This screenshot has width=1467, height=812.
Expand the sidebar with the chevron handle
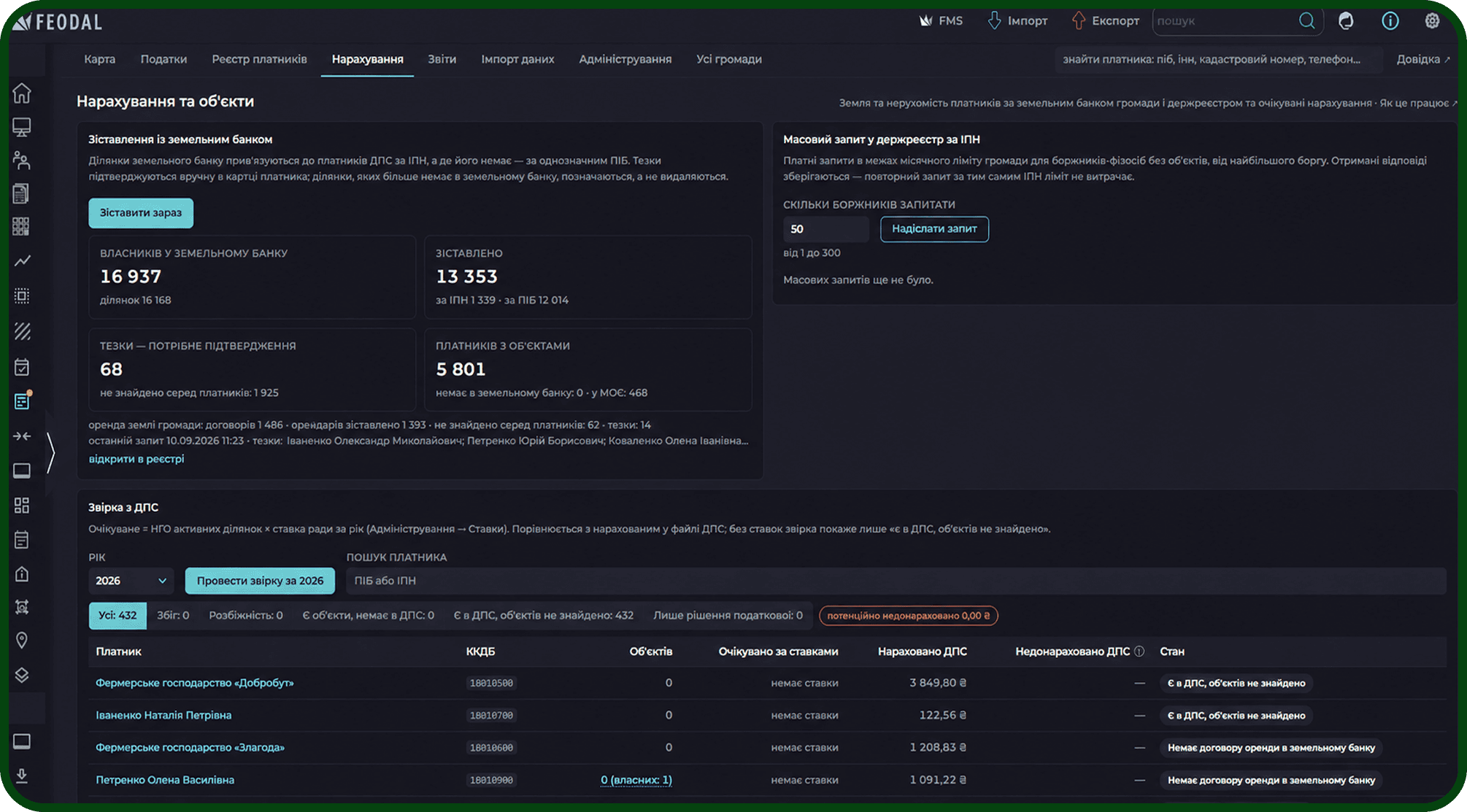click(50, 453)
